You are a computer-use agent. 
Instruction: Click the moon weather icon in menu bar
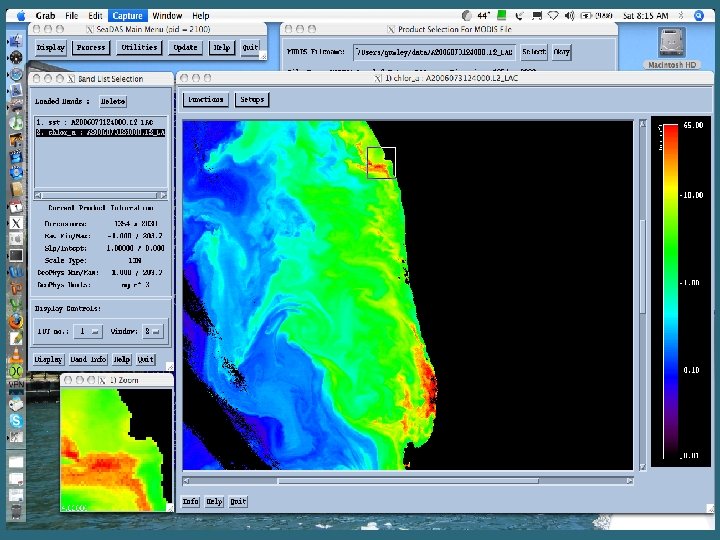pyautogui.click(x=467, y=16)
